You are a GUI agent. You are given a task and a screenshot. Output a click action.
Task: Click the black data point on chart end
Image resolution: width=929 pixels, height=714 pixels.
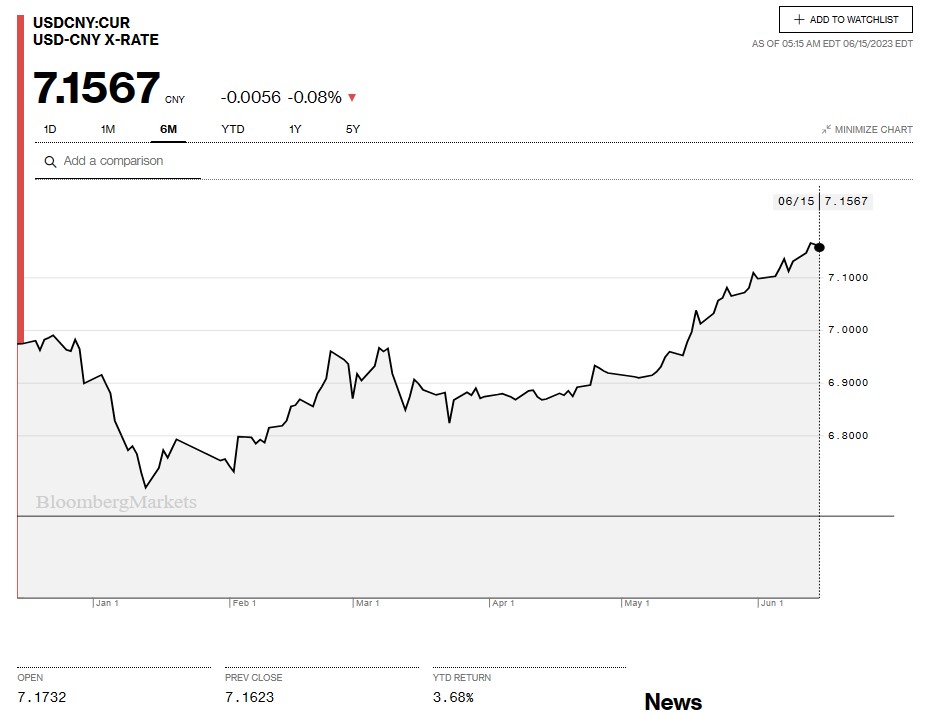pos(820,247)
